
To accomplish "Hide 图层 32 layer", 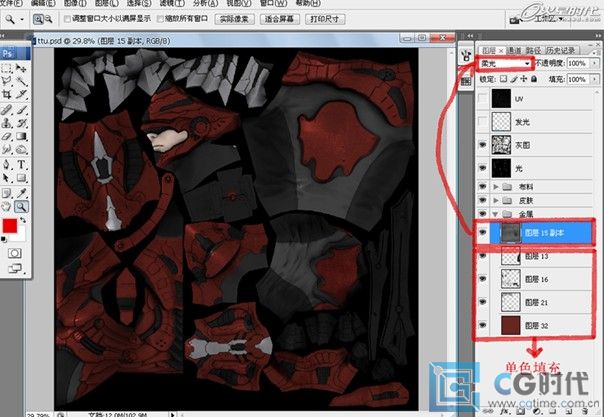I will click(x=482, y=325).
